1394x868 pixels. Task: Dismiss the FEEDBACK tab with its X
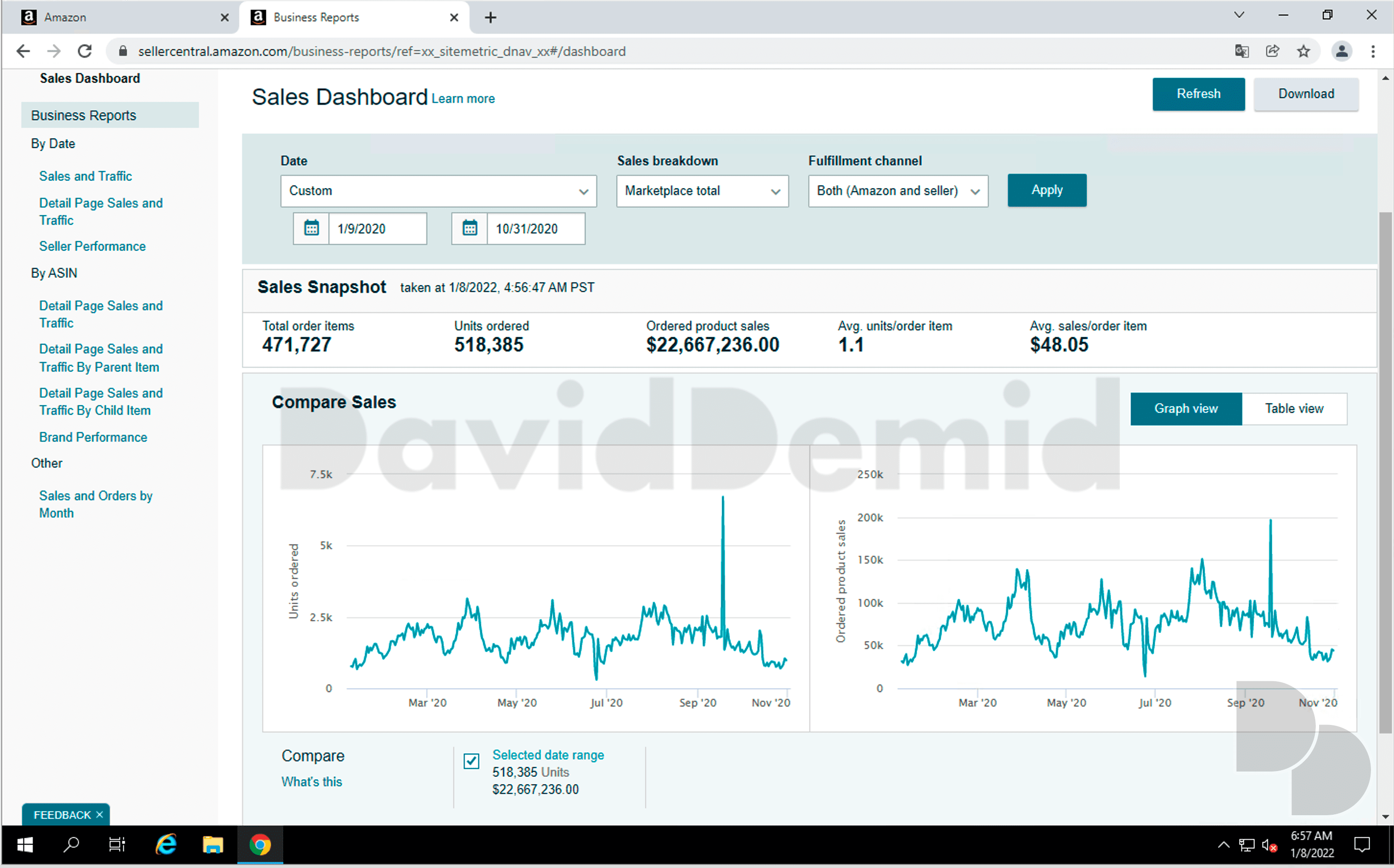100,815
